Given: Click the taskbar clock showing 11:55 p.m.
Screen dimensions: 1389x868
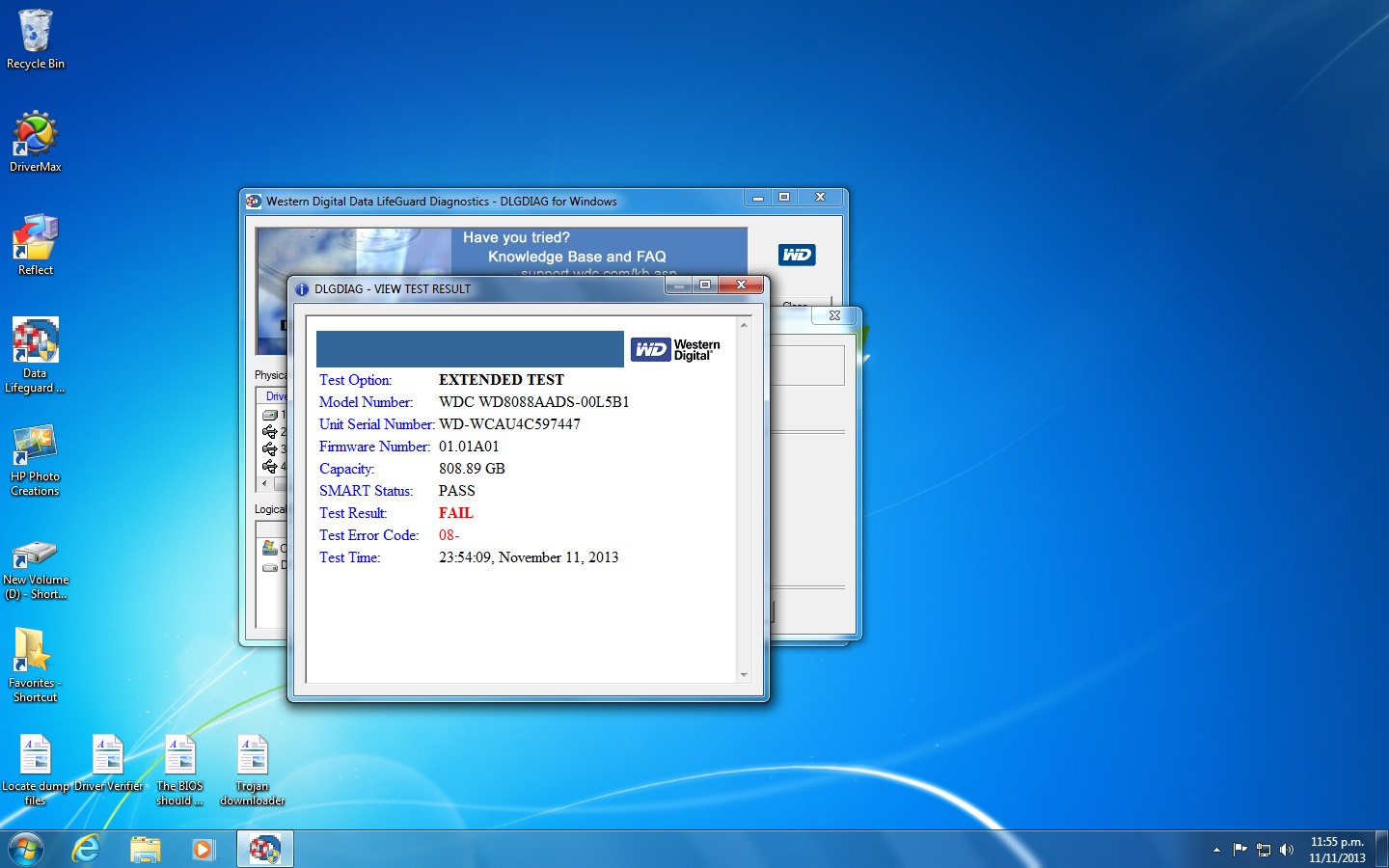Looking at the screenshot, I should pyautogui.click(x=1337, y=850).
